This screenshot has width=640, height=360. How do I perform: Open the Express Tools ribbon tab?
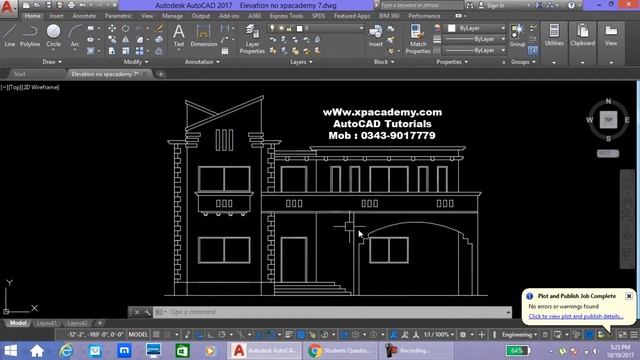point(286,16)
